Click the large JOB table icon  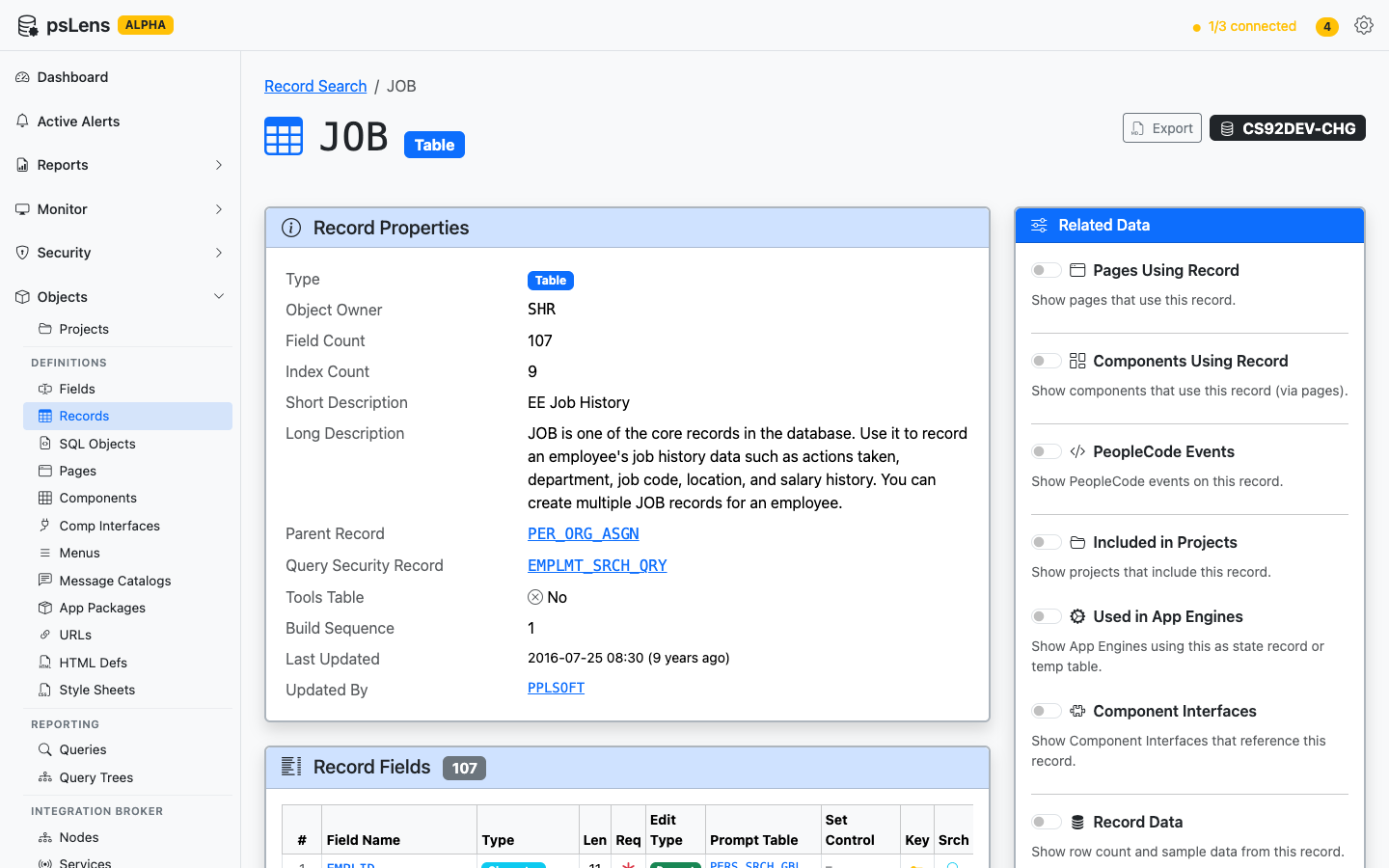(284, 136)
